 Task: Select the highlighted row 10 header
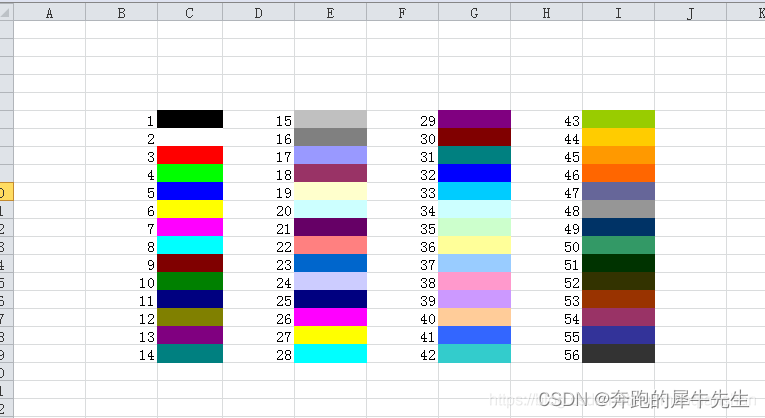pos(6,192)
